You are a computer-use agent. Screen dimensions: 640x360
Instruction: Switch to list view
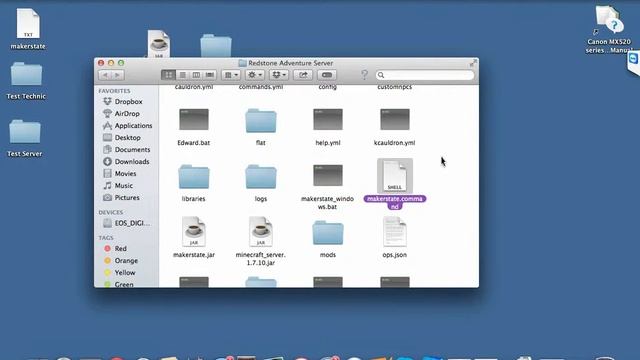[x=182, y=75]
